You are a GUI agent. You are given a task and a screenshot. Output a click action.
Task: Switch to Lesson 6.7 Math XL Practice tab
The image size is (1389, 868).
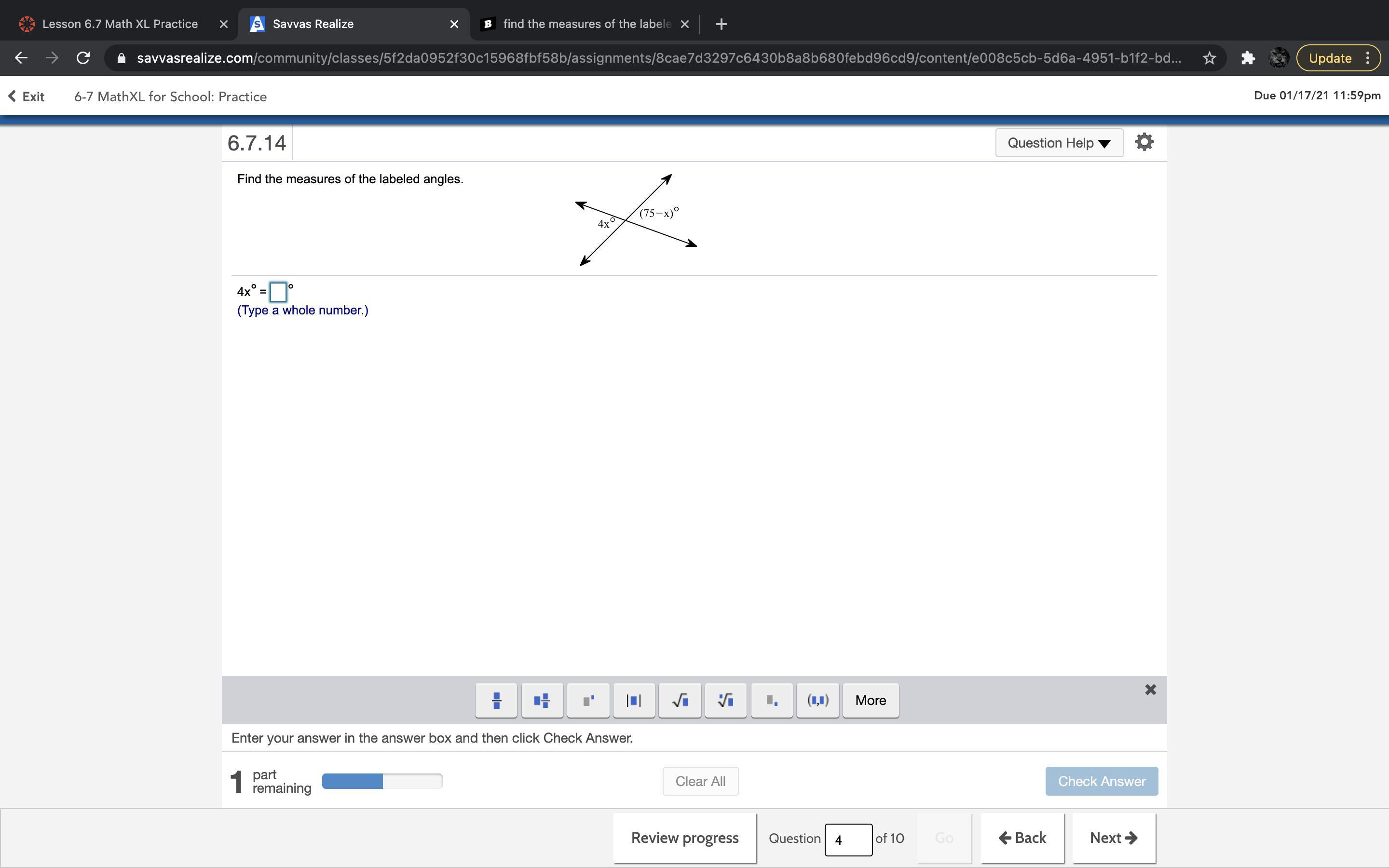[x=120, y=24]
